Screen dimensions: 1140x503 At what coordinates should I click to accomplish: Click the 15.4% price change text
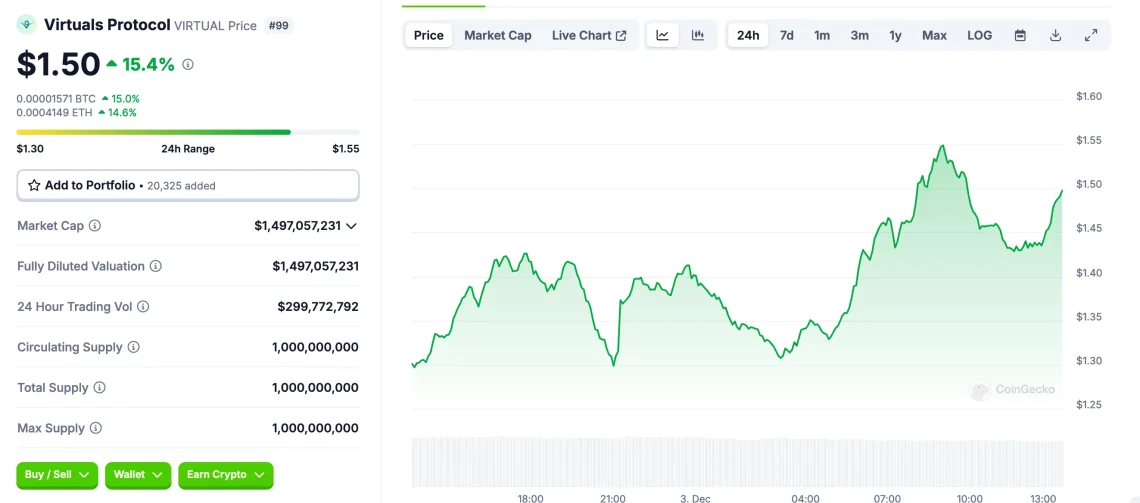pos(148,65)
